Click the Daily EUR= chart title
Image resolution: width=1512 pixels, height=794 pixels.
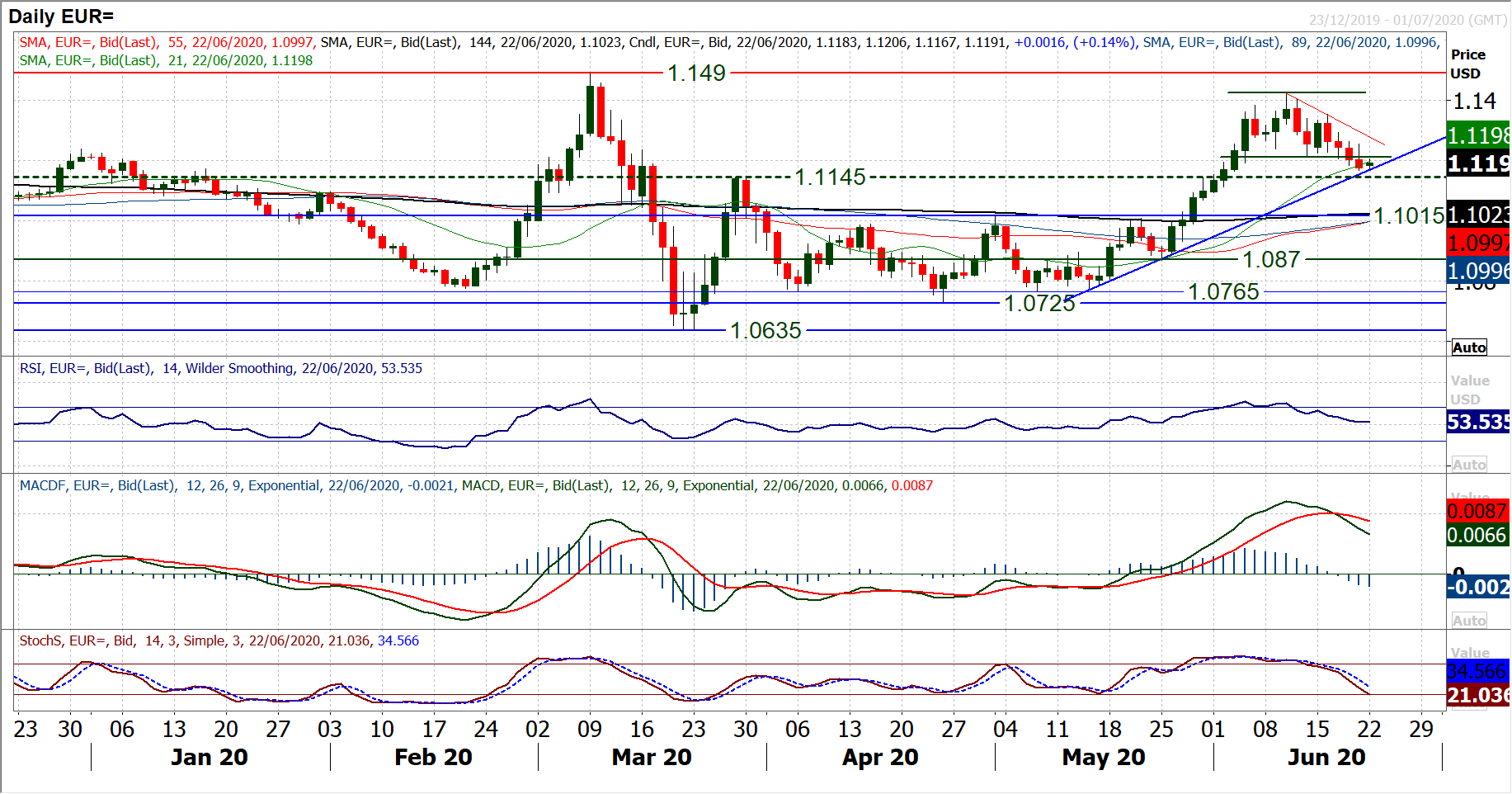tap(61, 17)
